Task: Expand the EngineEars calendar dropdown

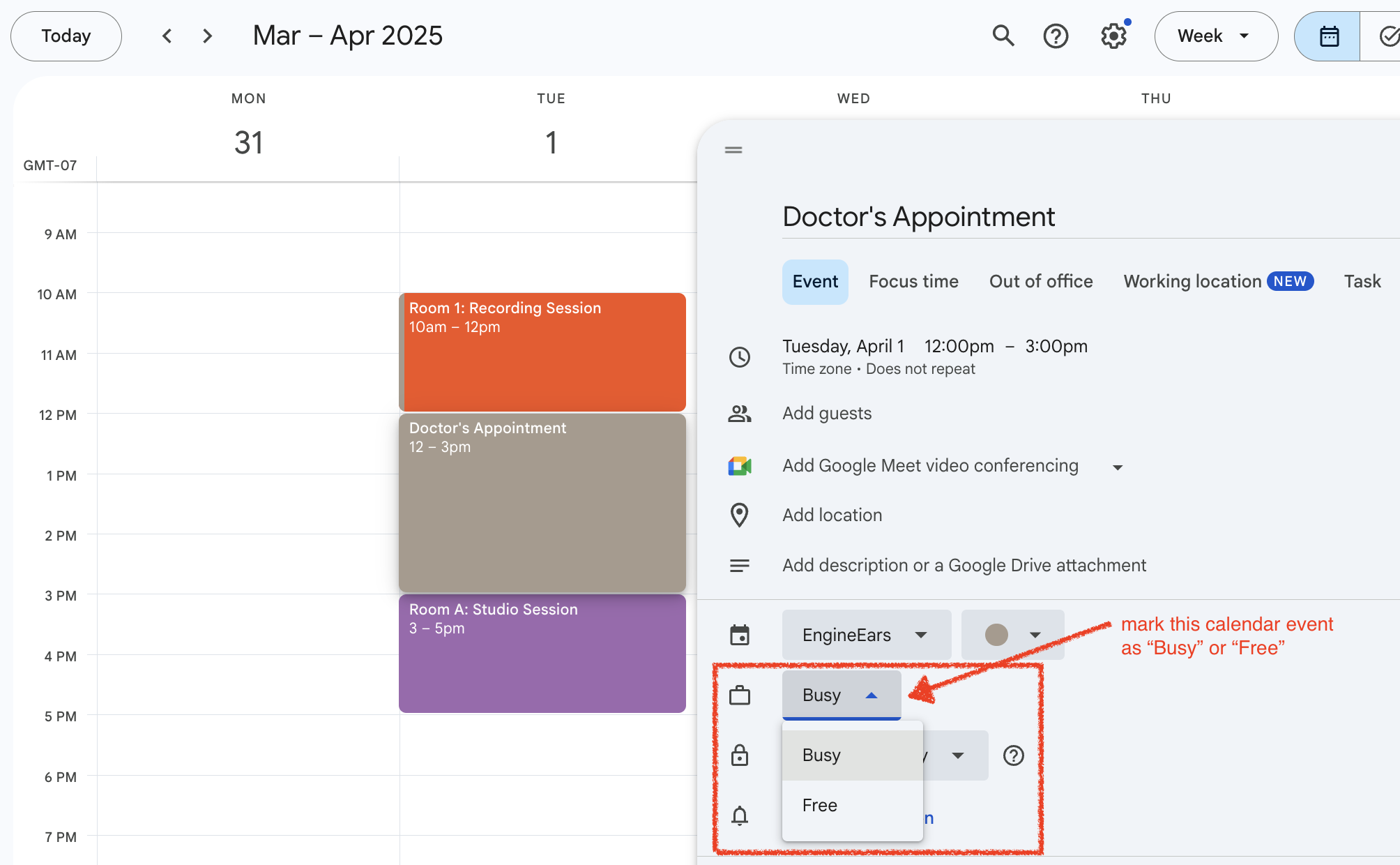Action: coord(866,635)
